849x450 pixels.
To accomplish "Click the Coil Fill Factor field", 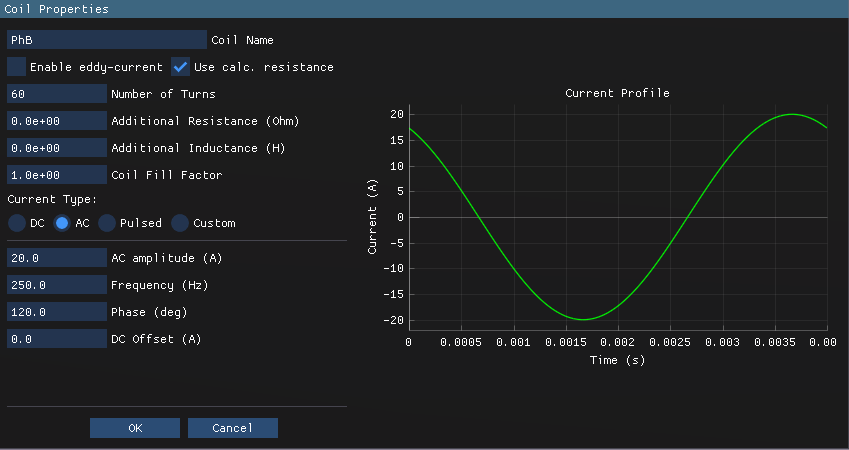I will pos(57,175).
